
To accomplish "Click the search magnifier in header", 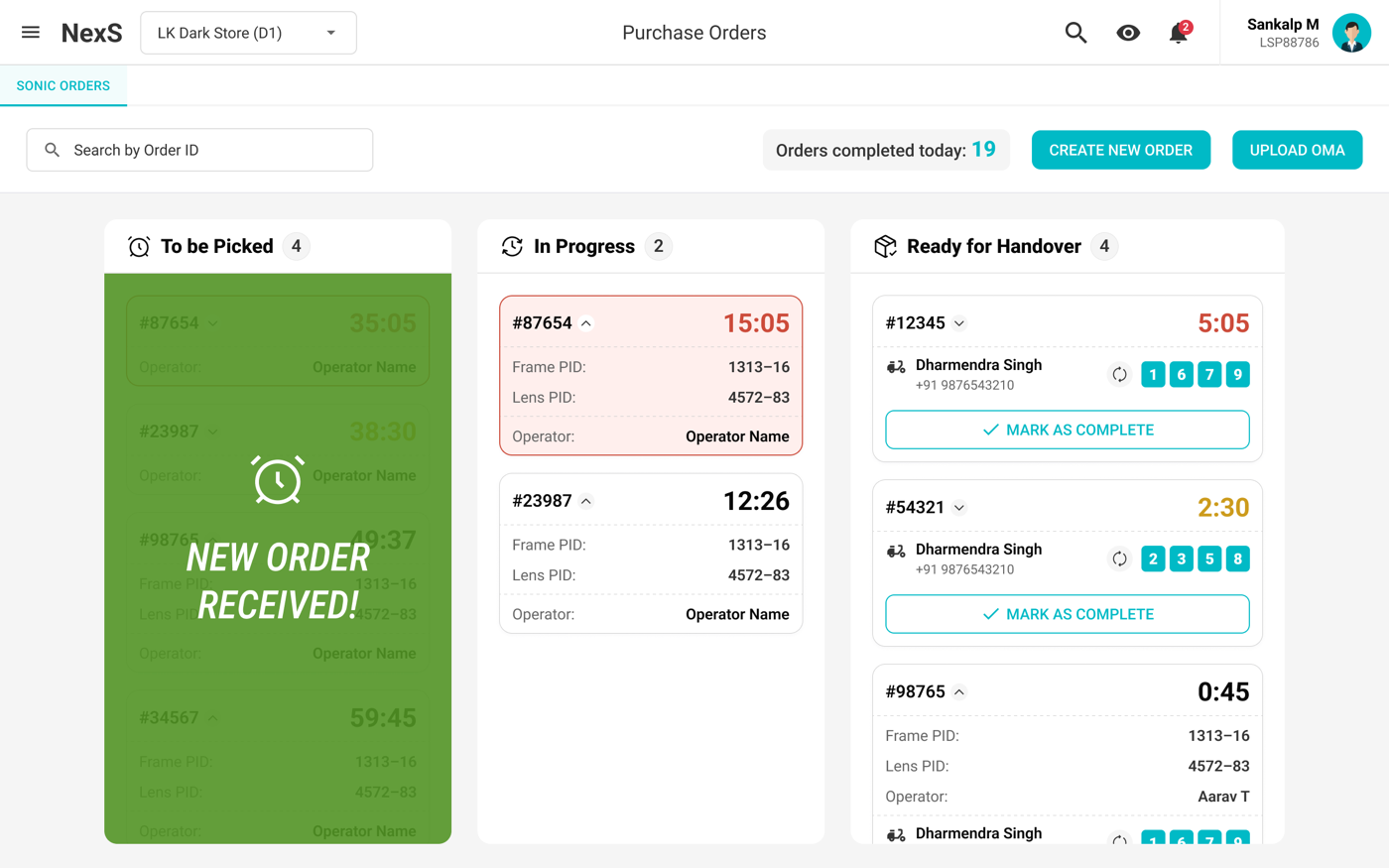I will tap(1075, 33).
